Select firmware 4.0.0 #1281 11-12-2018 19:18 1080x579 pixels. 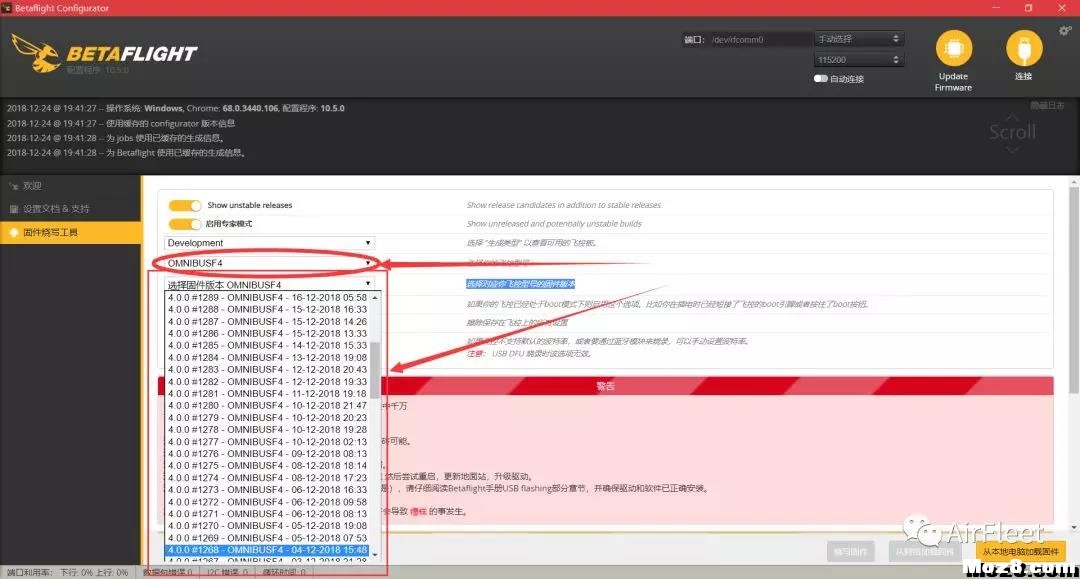(x=267, y=394)
